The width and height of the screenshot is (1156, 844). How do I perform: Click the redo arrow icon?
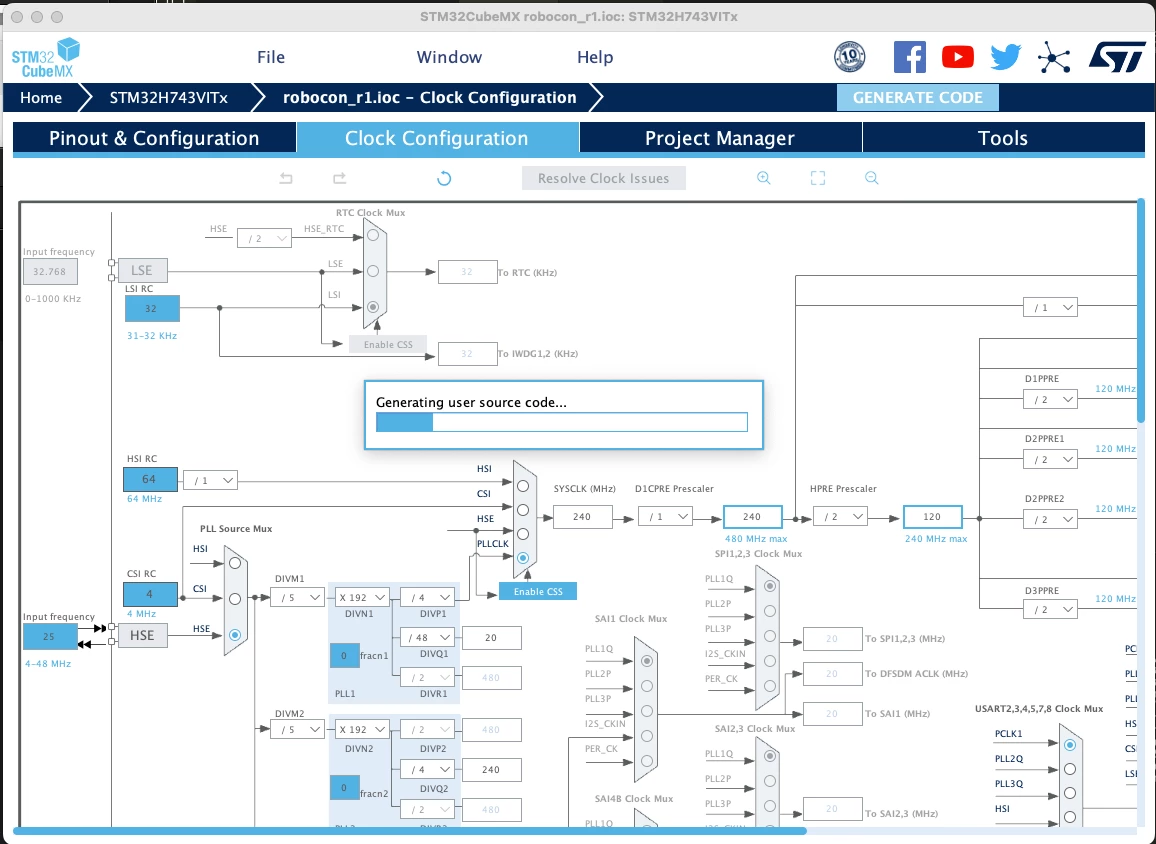(x=339, y=178)
